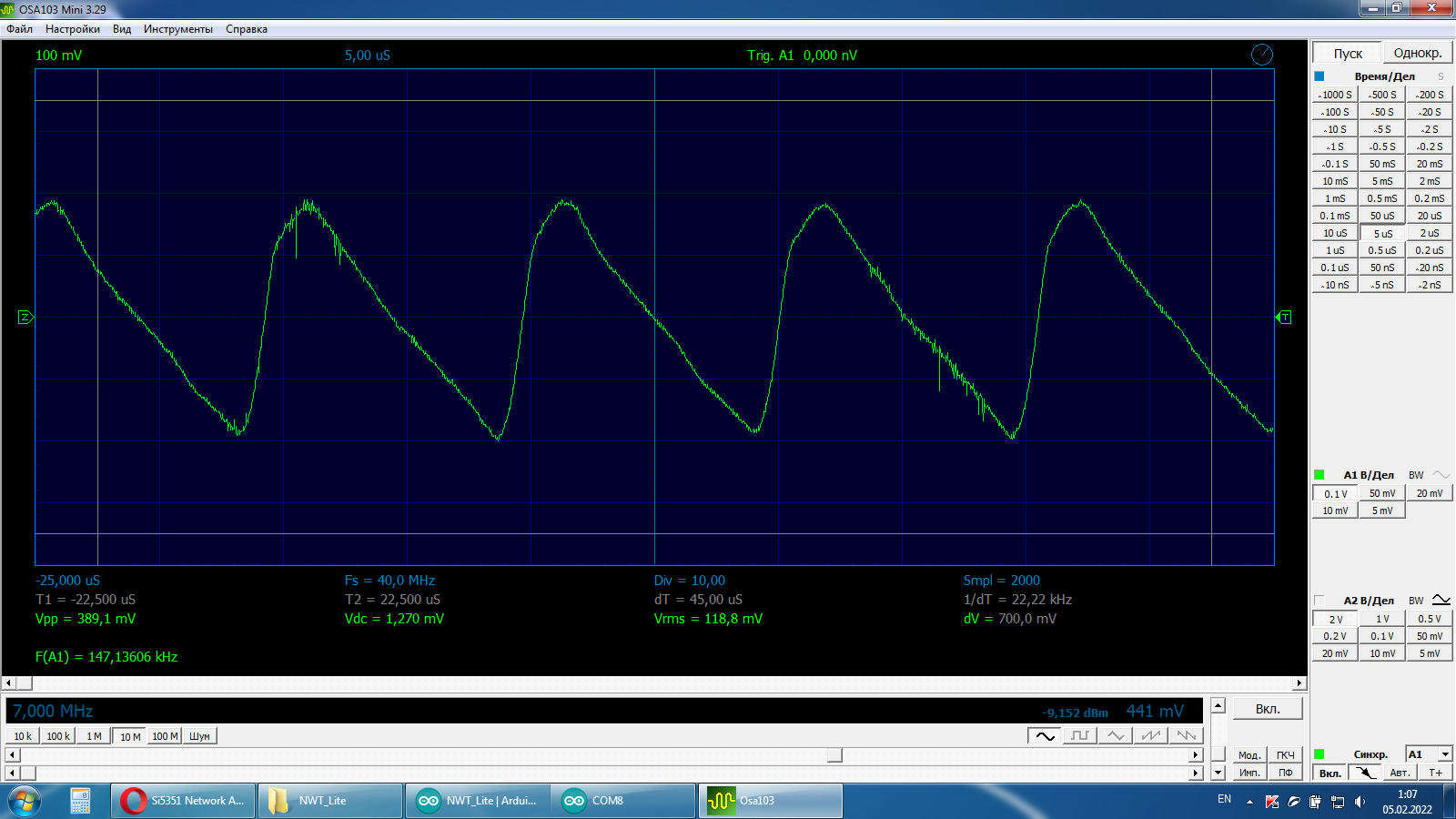The image size is (1456, 819).
Task: Set time base to 2 mS
Action: pyautogui.click(x=1430, y=181)
